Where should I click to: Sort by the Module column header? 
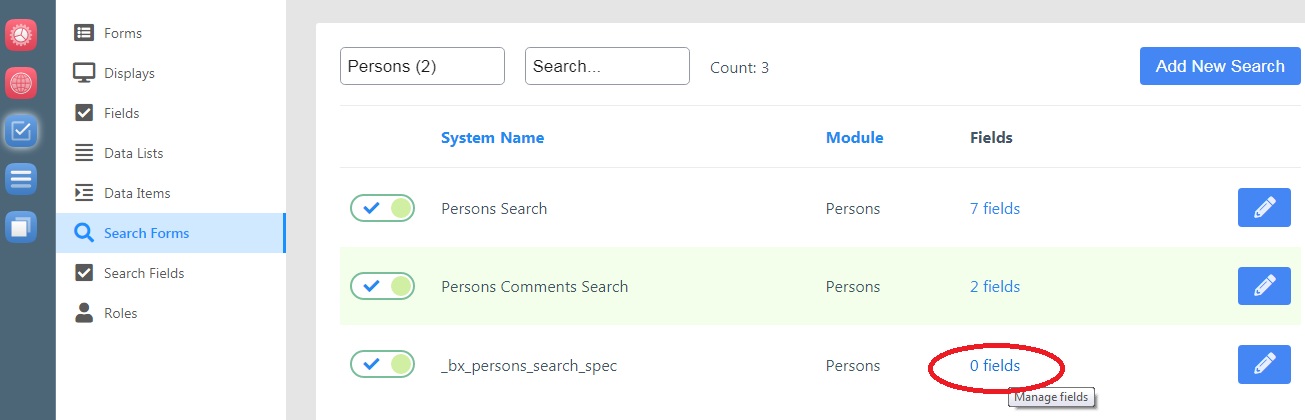coord(854,138)
